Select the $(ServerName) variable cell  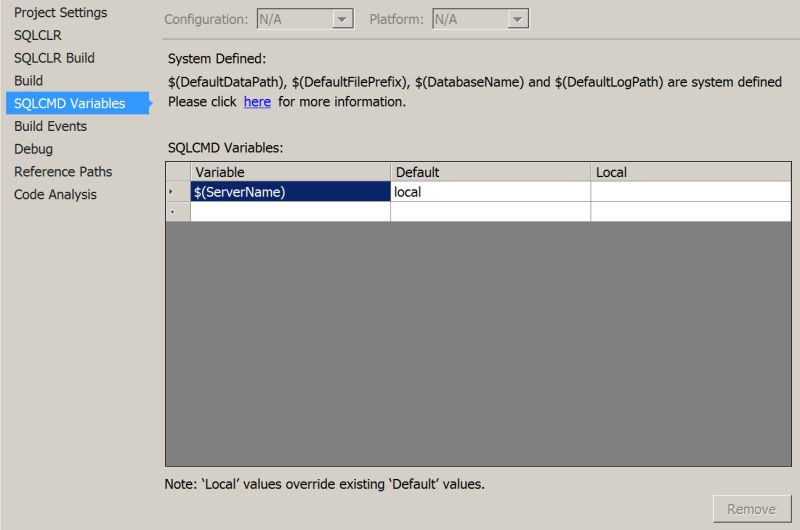click(290, 192)
